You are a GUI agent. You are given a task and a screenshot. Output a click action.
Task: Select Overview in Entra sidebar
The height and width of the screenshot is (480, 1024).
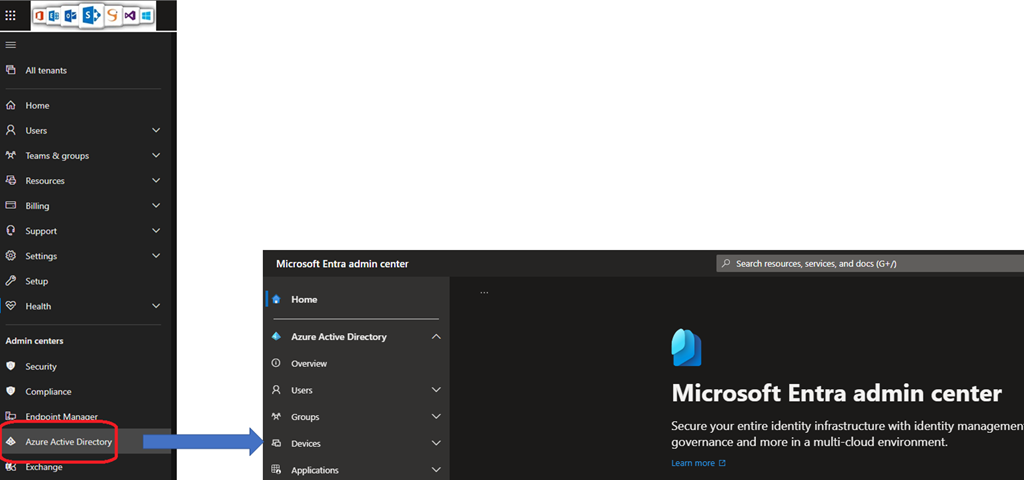[x=309, y=364]
